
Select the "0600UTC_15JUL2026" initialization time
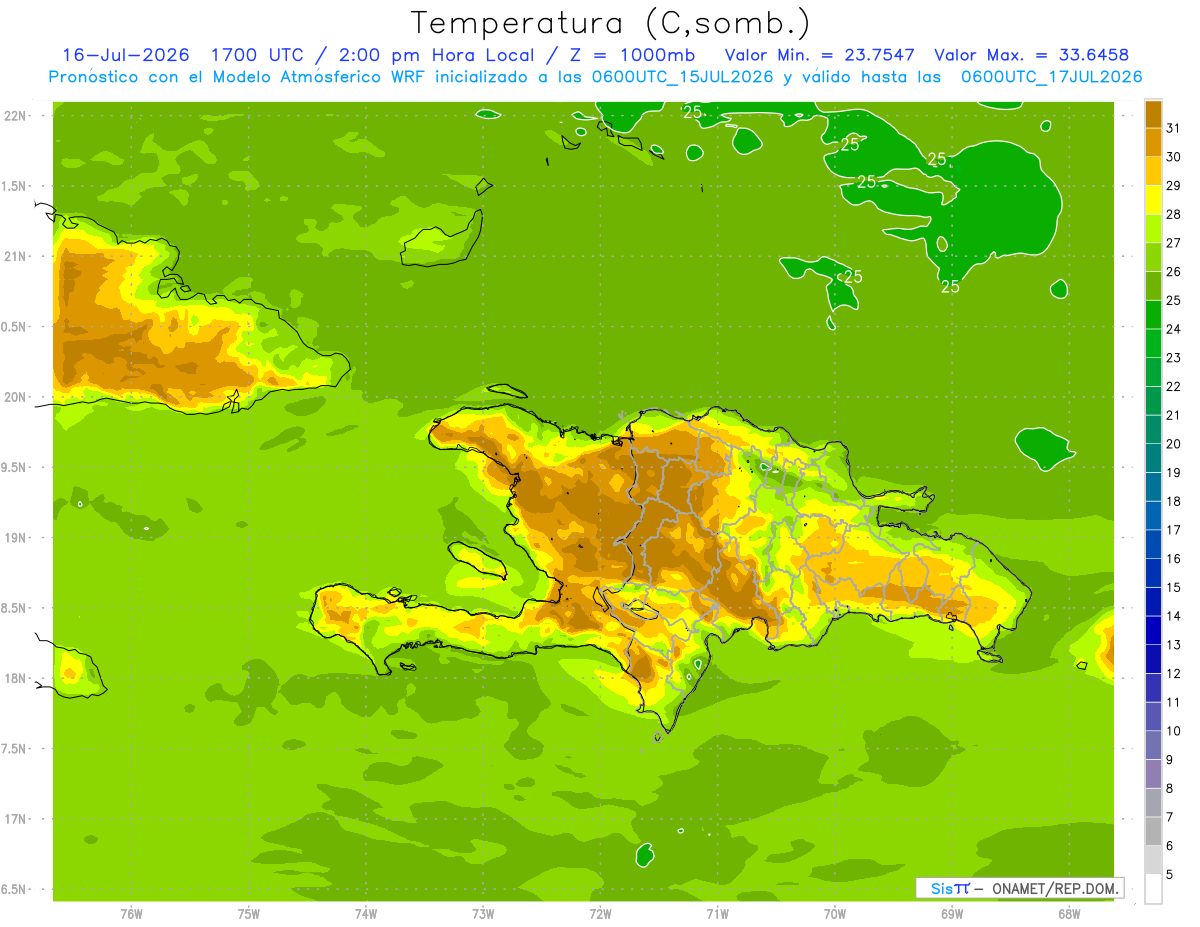pyautogui.click(x=682, y=77)
